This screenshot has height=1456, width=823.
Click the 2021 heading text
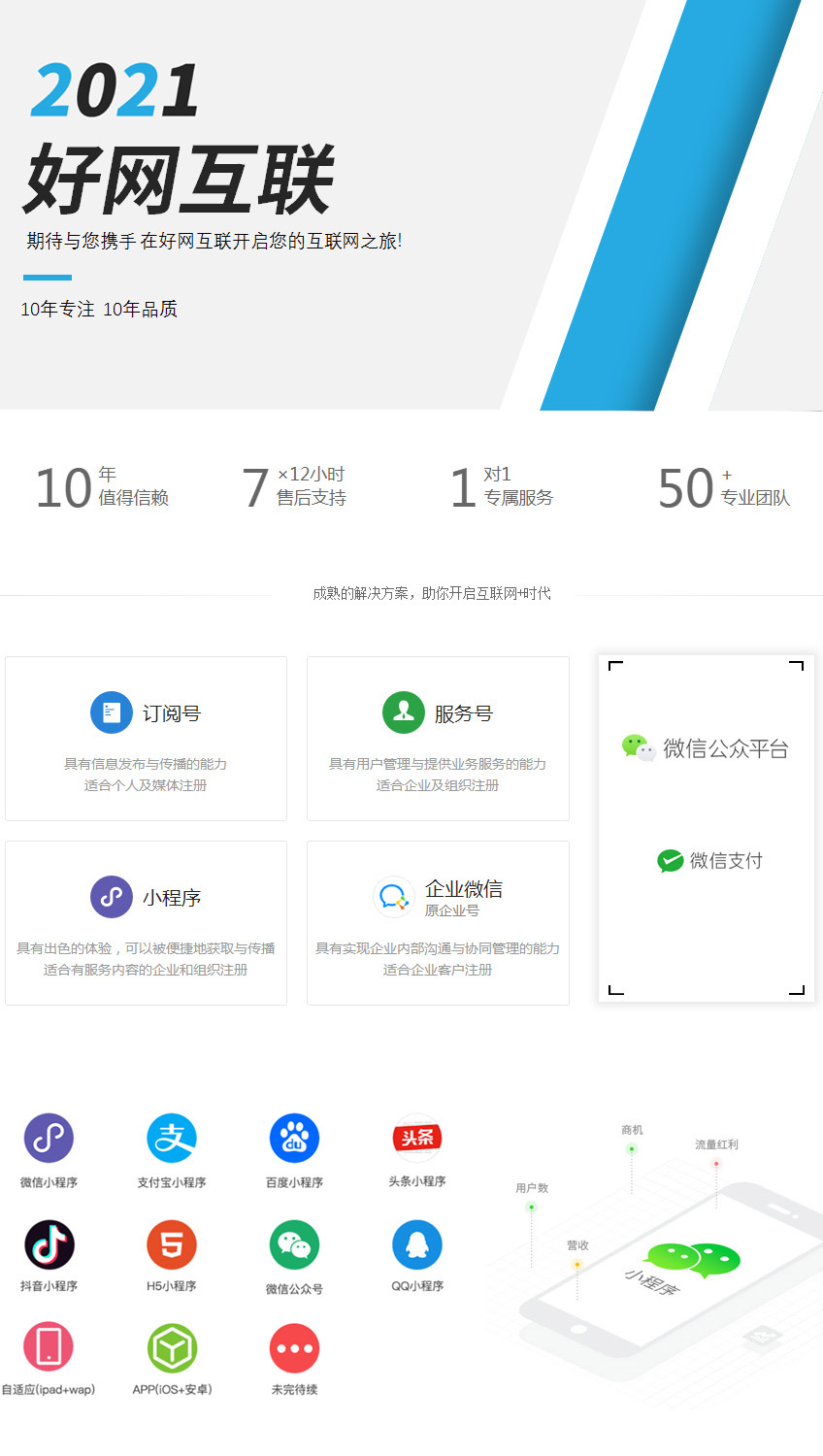115,89
